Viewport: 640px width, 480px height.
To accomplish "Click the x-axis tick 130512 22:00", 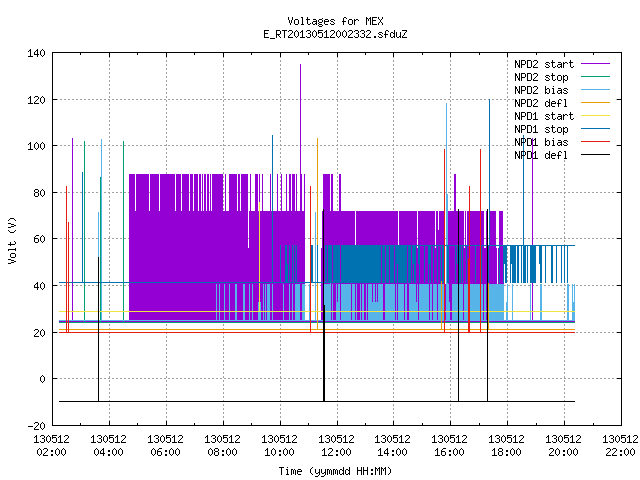I will 620,446.
